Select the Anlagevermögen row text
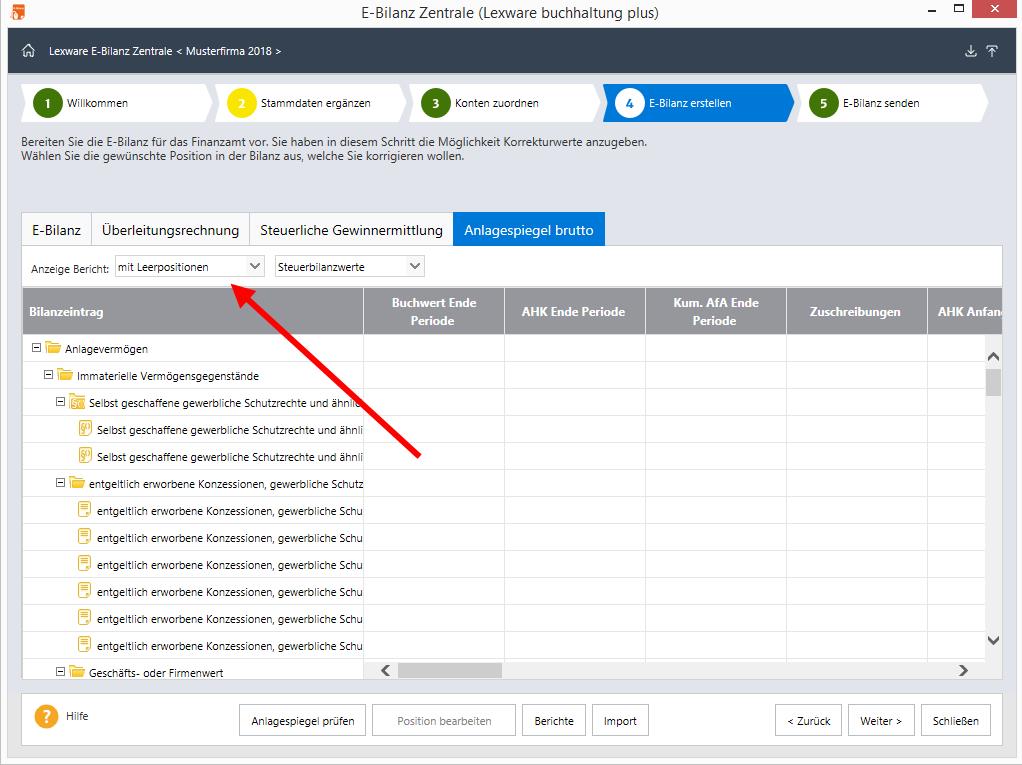 point(106,349)
